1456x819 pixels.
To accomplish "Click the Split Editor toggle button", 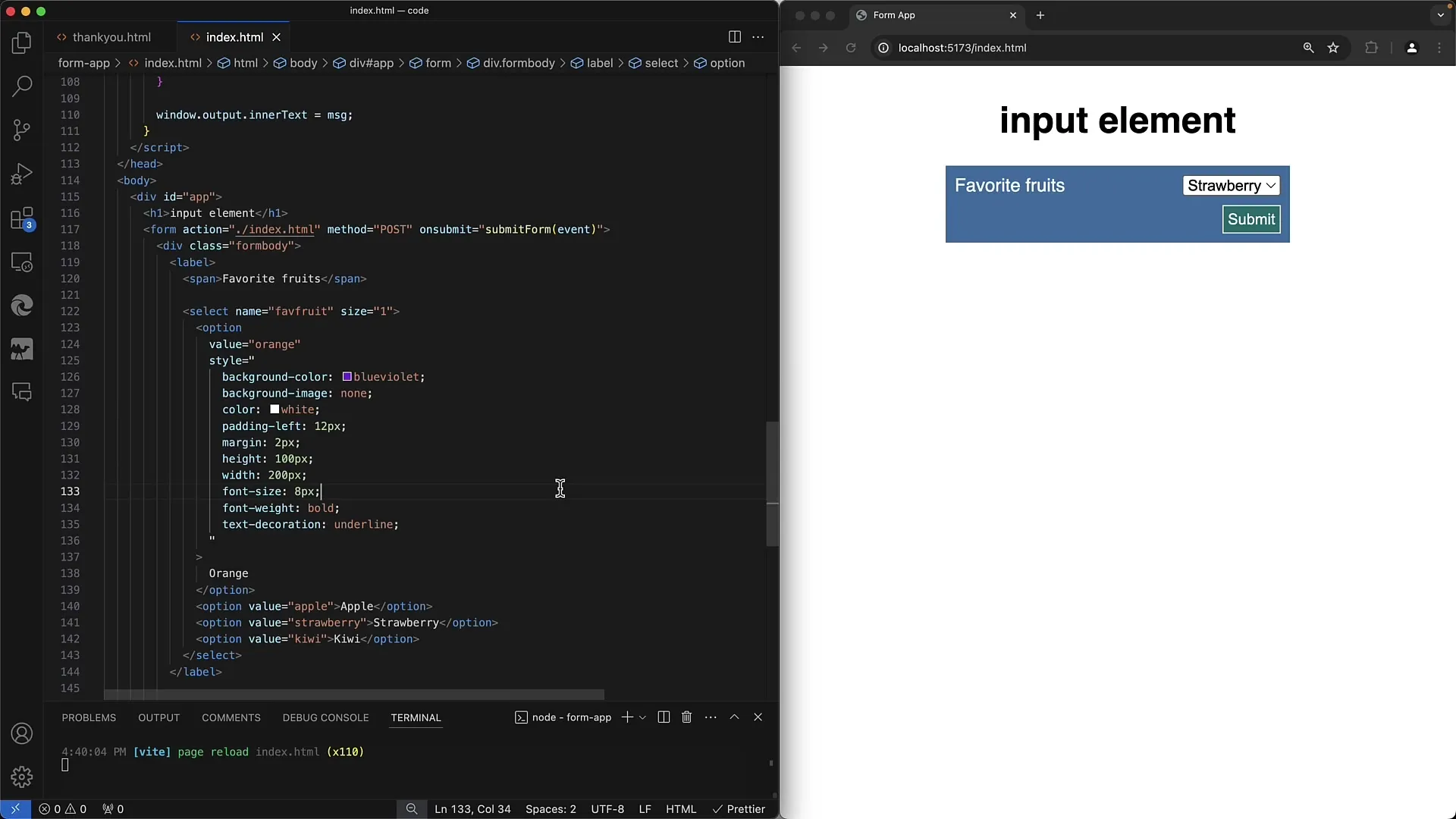I will [x=735, y=36].
